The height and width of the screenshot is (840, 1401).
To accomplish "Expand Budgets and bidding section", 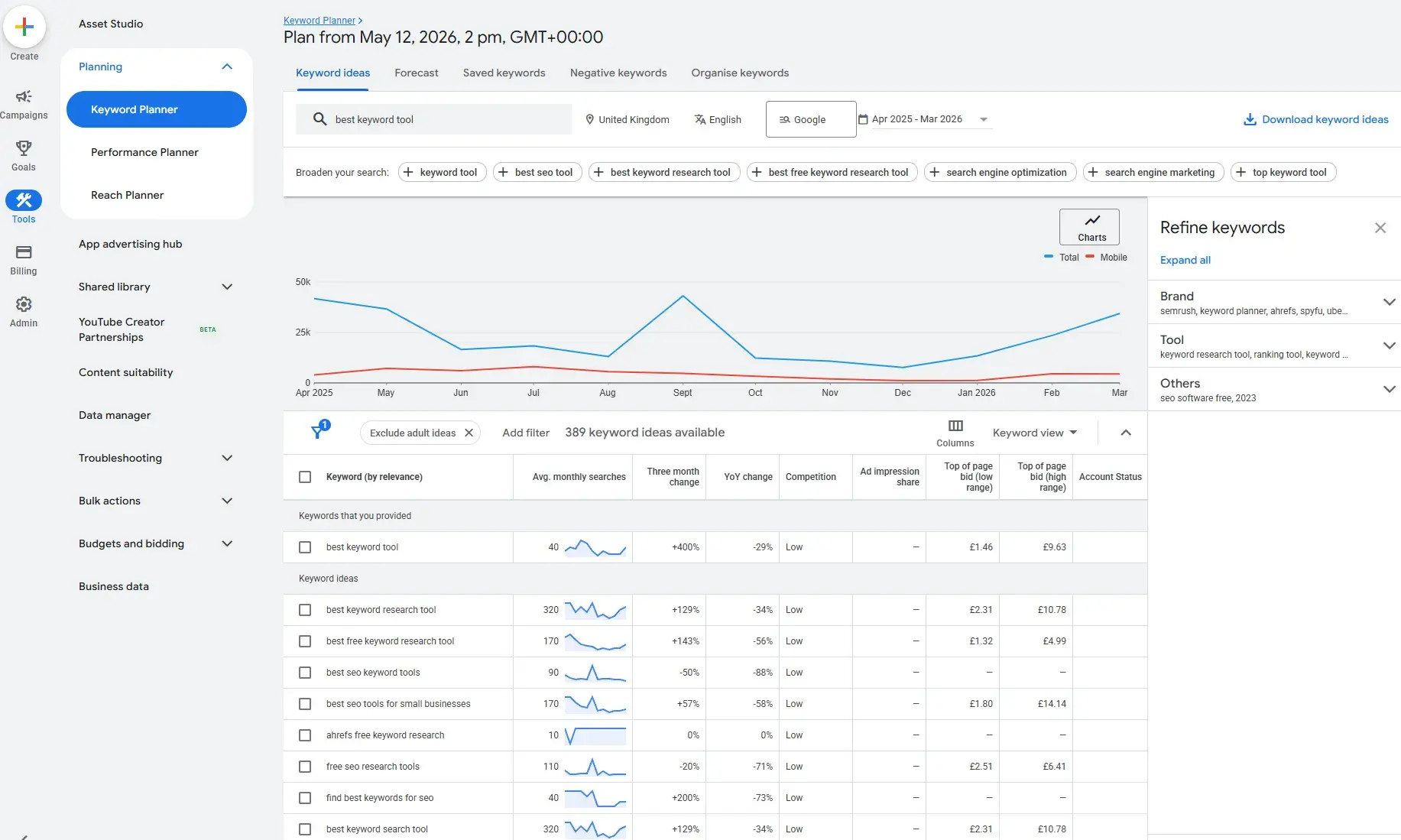I will 227,543.
